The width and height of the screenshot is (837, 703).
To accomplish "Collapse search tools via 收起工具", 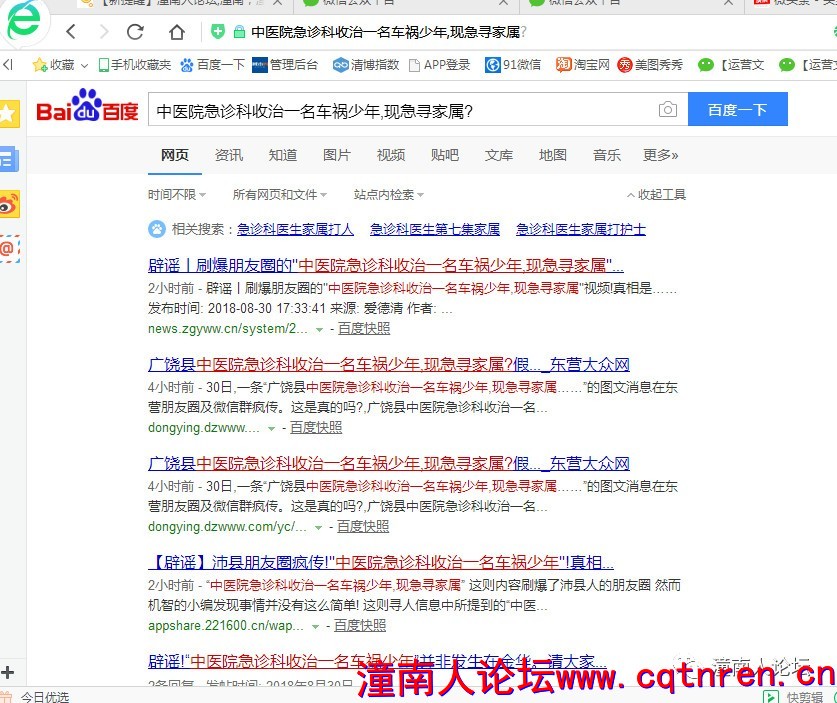I will [x=657, y=195].
